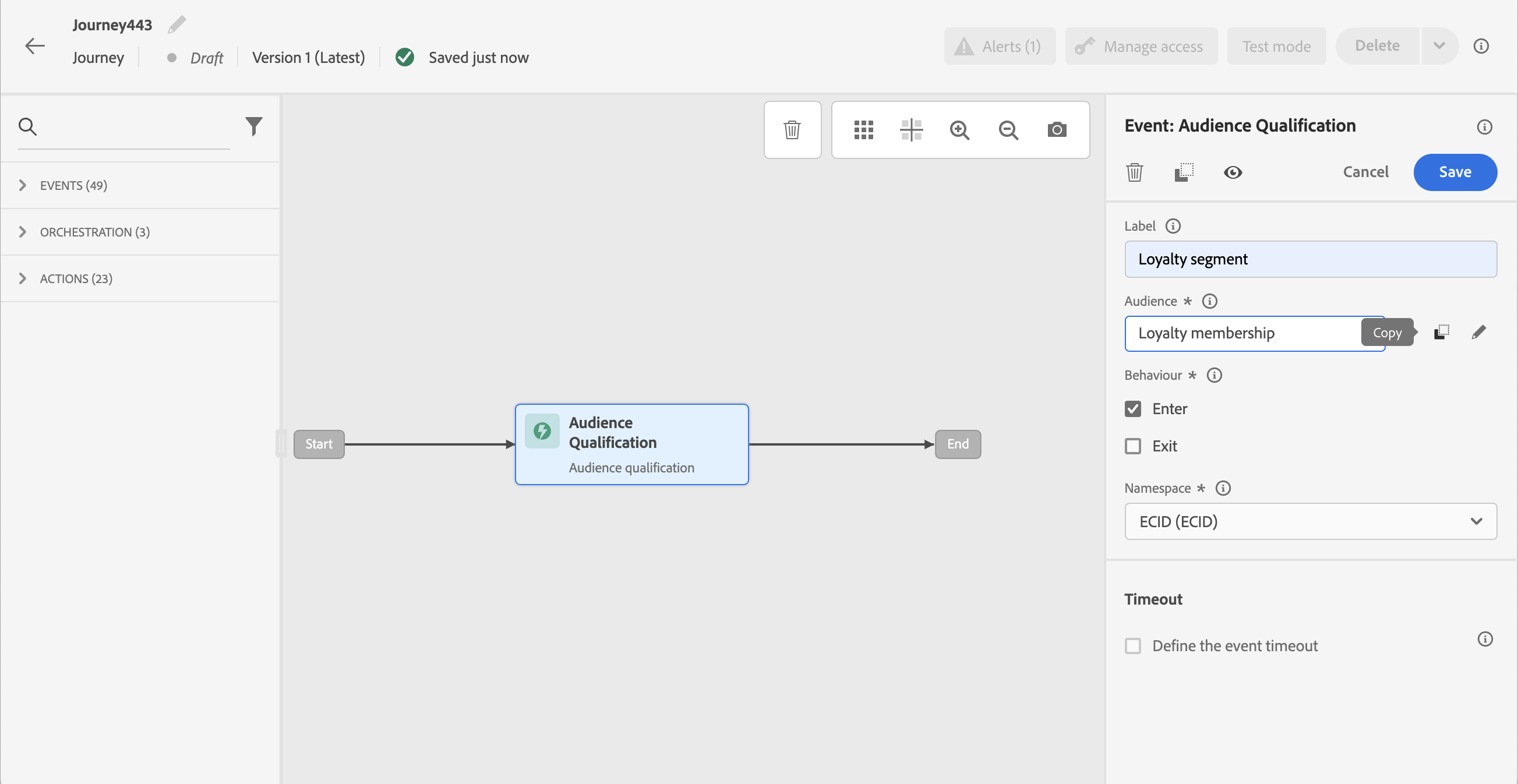Image resolution: width=1518 pixels, height=784 pixels.
Task: Click the canvas toolbar trash icon
Action: (792, 130)
